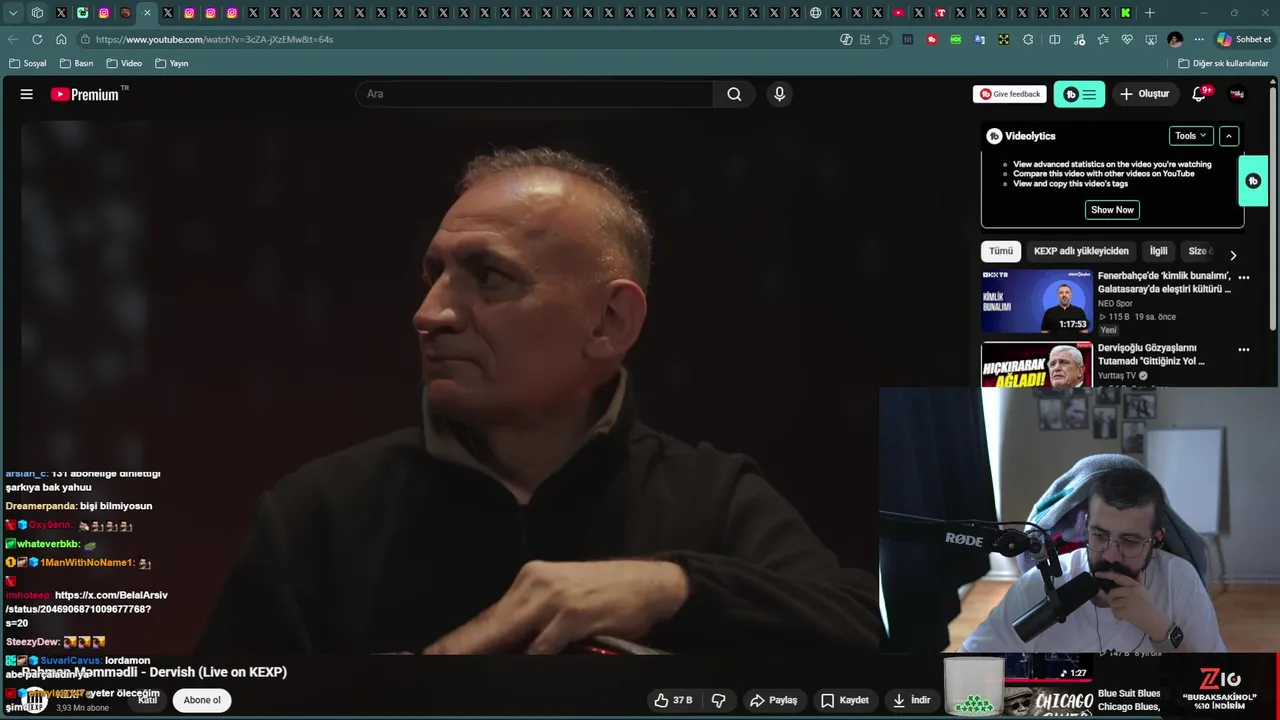This screenshot has width=1280, height=720.
Task: Open Copilot Sohbet et button
Action: pyautogui.click(x=1244, y=39)
